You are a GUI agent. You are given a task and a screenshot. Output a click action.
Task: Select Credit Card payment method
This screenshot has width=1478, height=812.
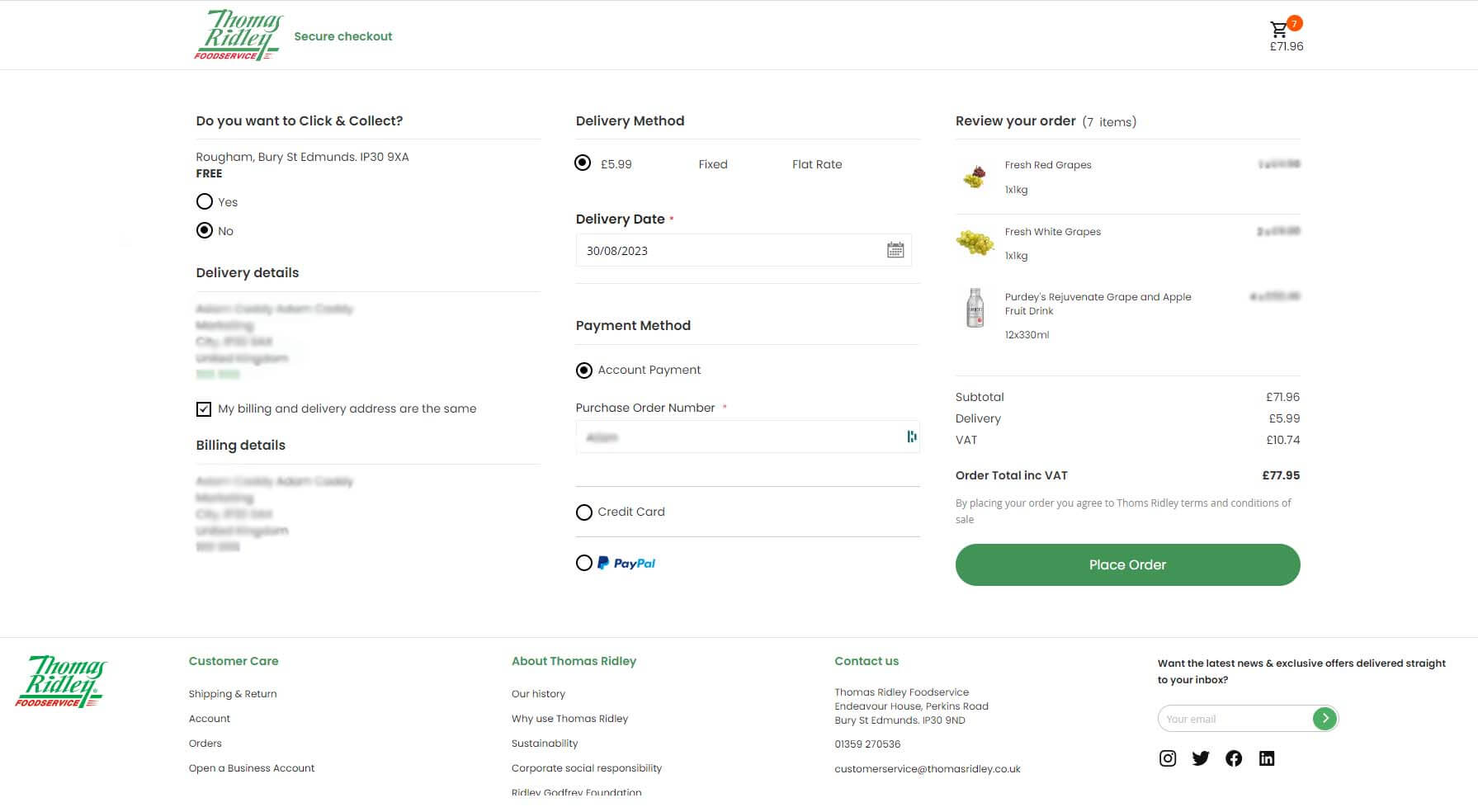coord(584,512)
